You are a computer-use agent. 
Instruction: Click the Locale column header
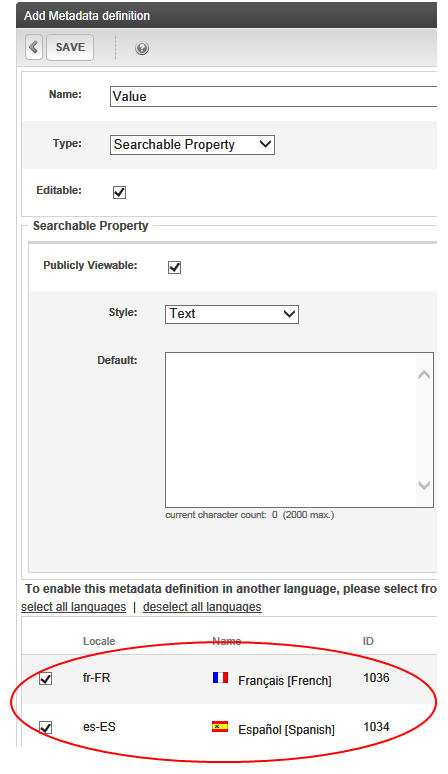[99, 641]
